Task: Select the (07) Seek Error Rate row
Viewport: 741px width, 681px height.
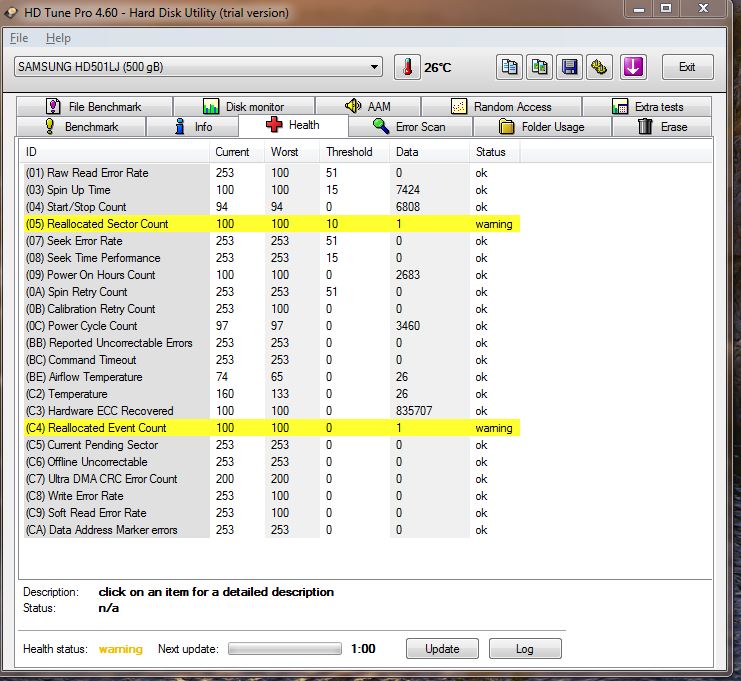Action: [272, 241]
